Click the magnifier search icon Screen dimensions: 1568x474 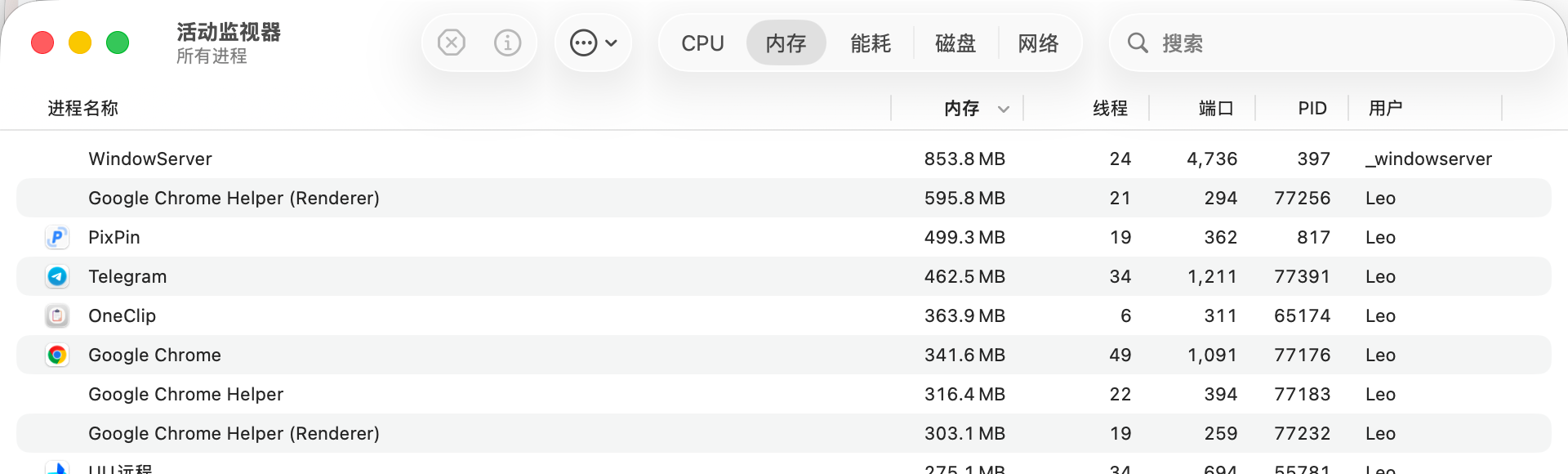[x=1138, y=42]
